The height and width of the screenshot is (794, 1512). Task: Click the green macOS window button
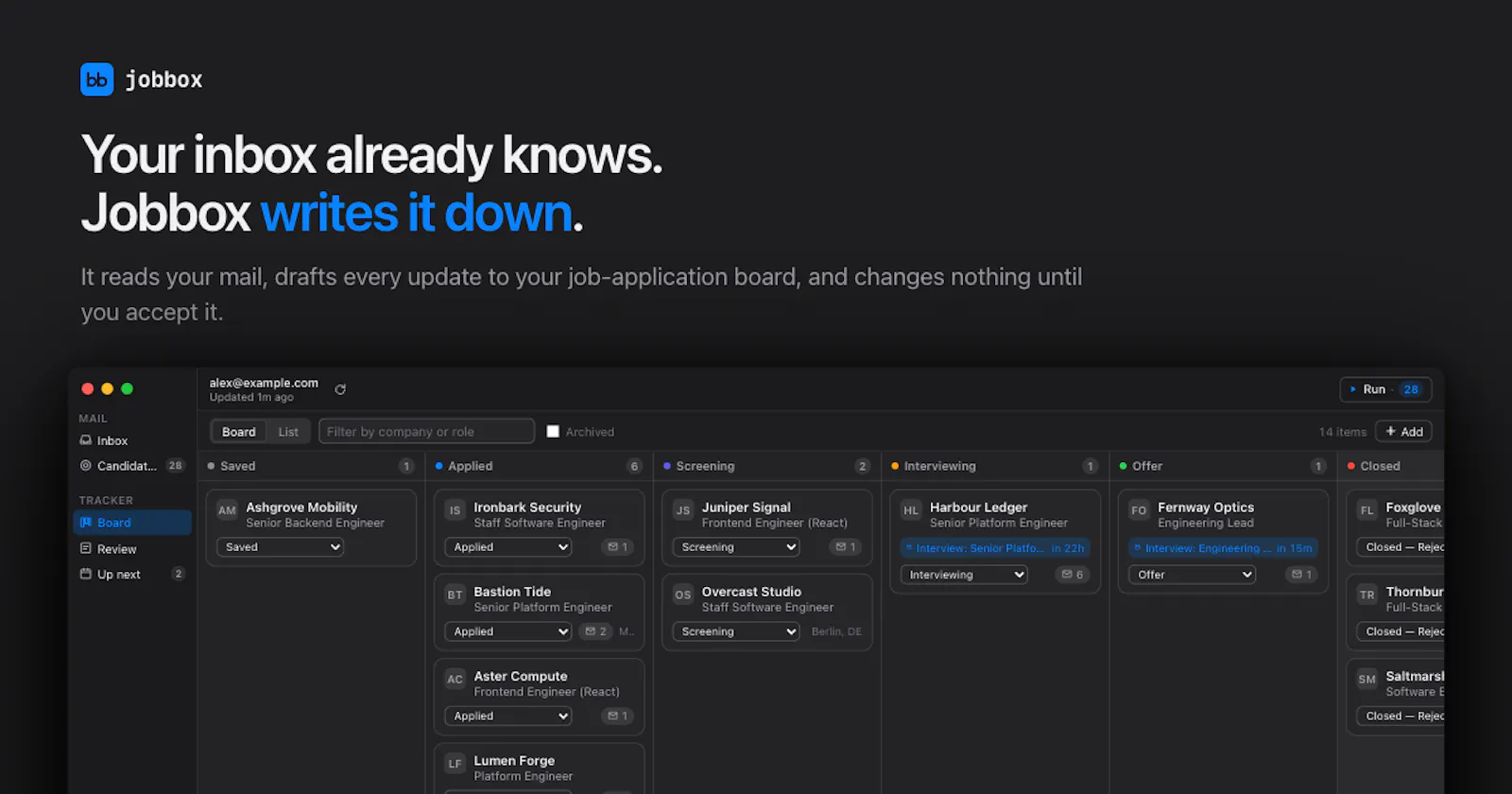pos(127,388)
